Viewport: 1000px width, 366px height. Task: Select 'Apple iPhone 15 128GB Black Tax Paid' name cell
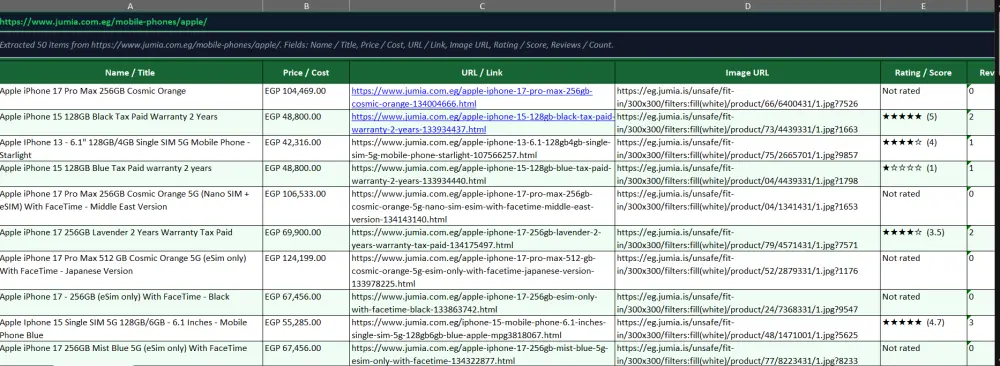click(131, 122)
